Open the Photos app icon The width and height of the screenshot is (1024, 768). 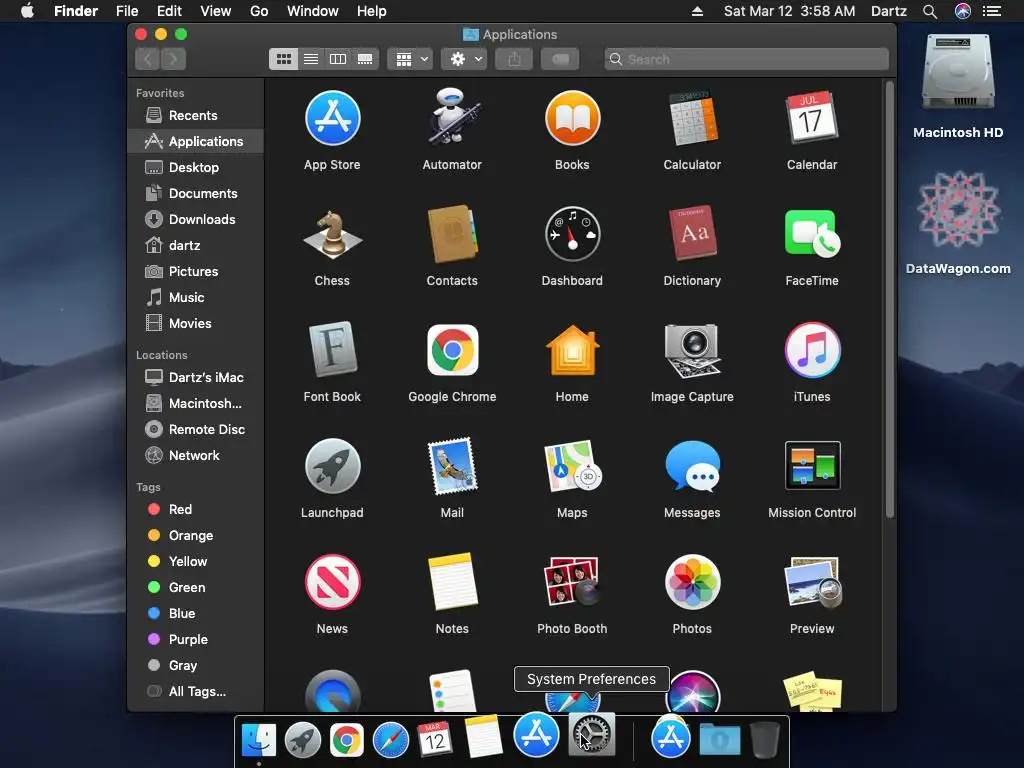click(x=692, y=582)
